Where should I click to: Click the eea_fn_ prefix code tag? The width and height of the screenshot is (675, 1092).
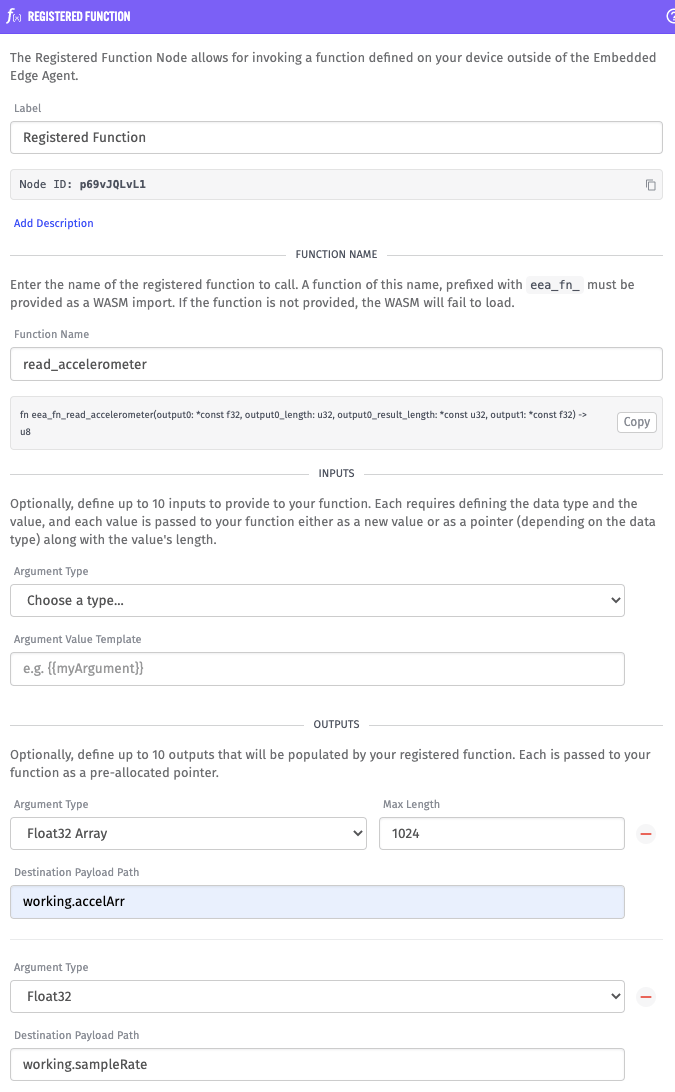[554, 285]
